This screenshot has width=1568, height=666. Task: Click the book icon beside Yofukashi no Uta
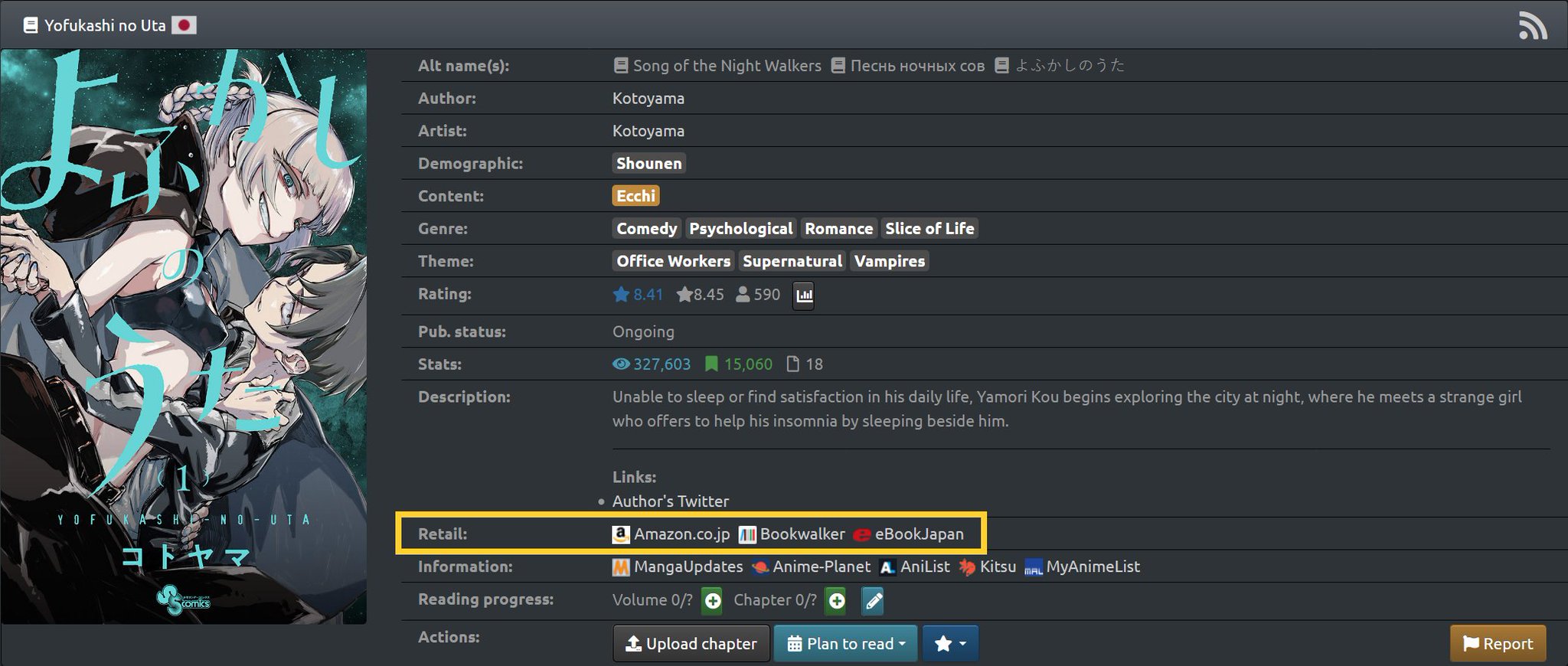[31, 25]
